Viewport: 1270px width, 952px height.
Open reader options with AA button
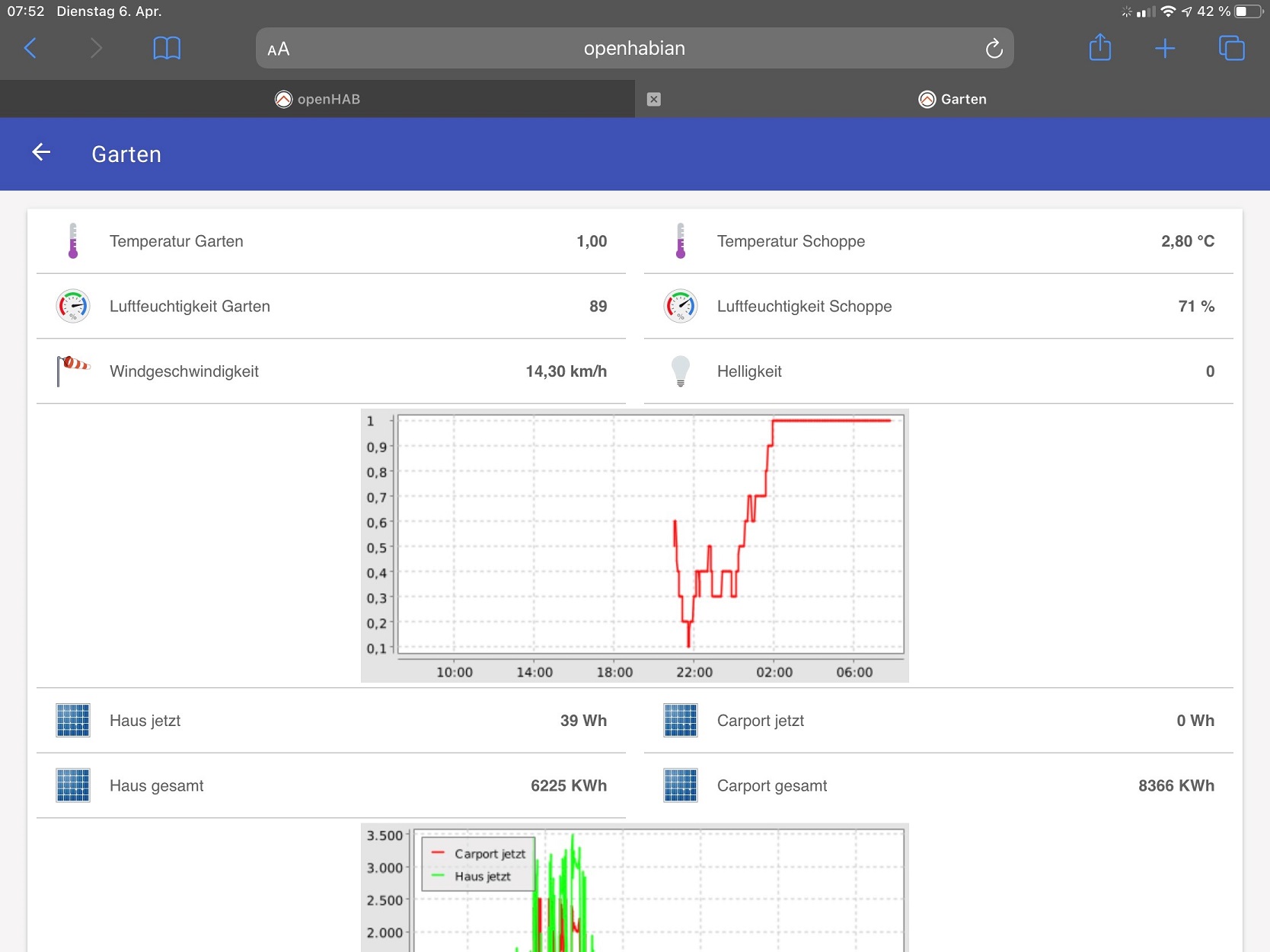tap(279, 49)
